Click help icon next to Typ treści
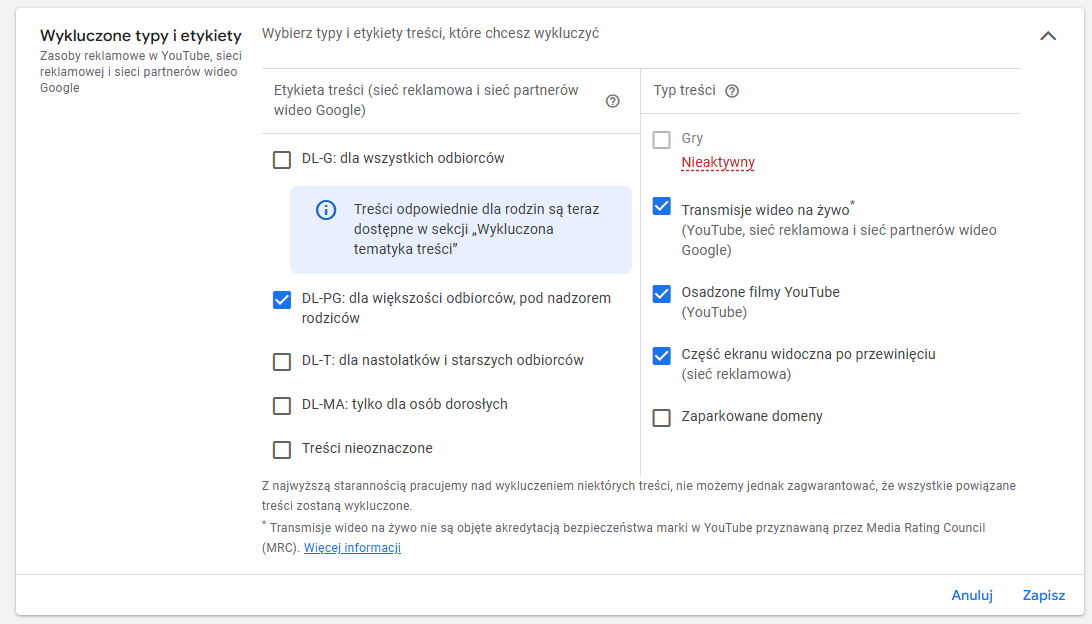This screenshot has height=624, width=1092. coord(732,91)
